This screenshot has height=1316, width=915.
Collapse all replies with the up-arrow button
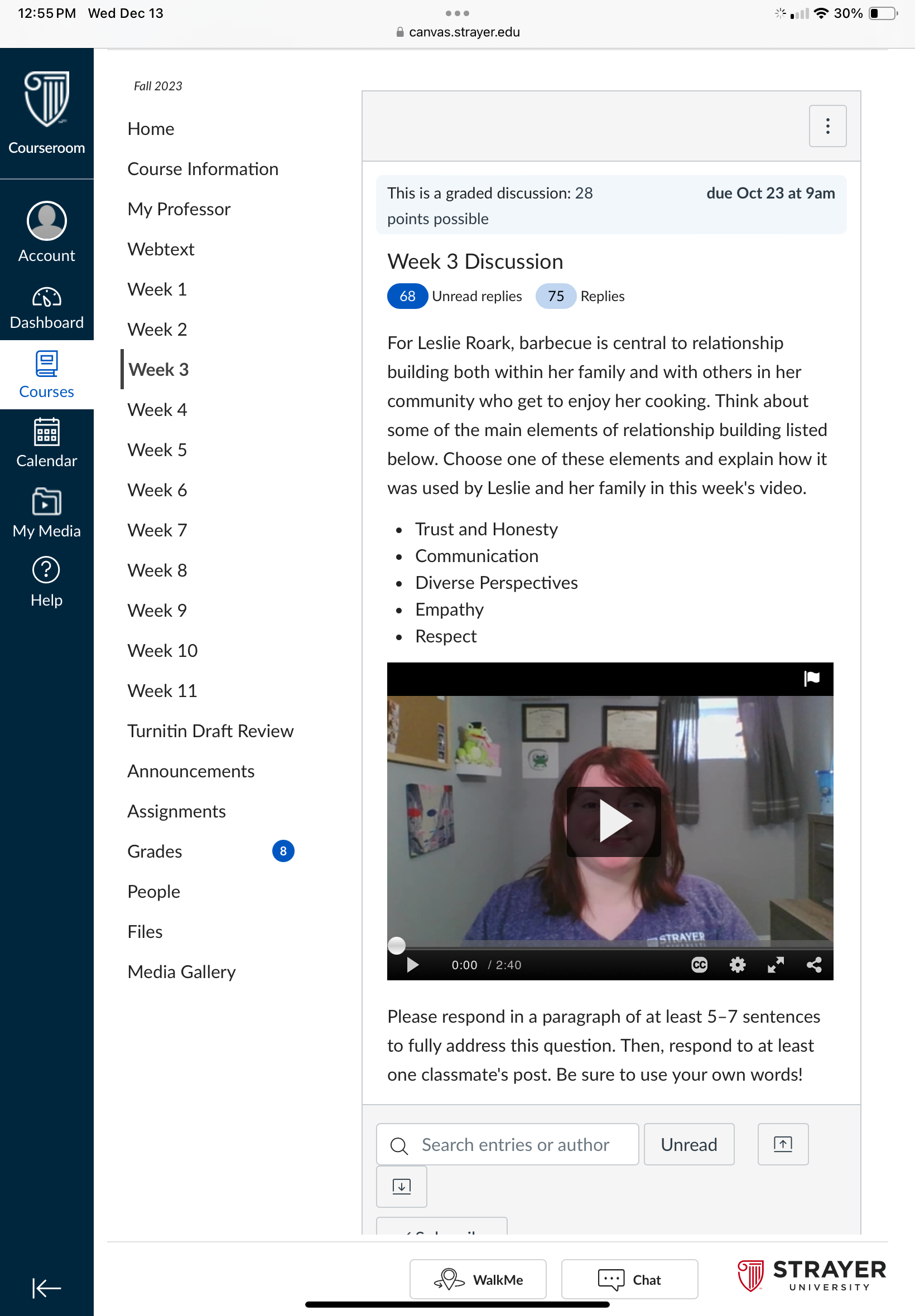(783, 1145)
